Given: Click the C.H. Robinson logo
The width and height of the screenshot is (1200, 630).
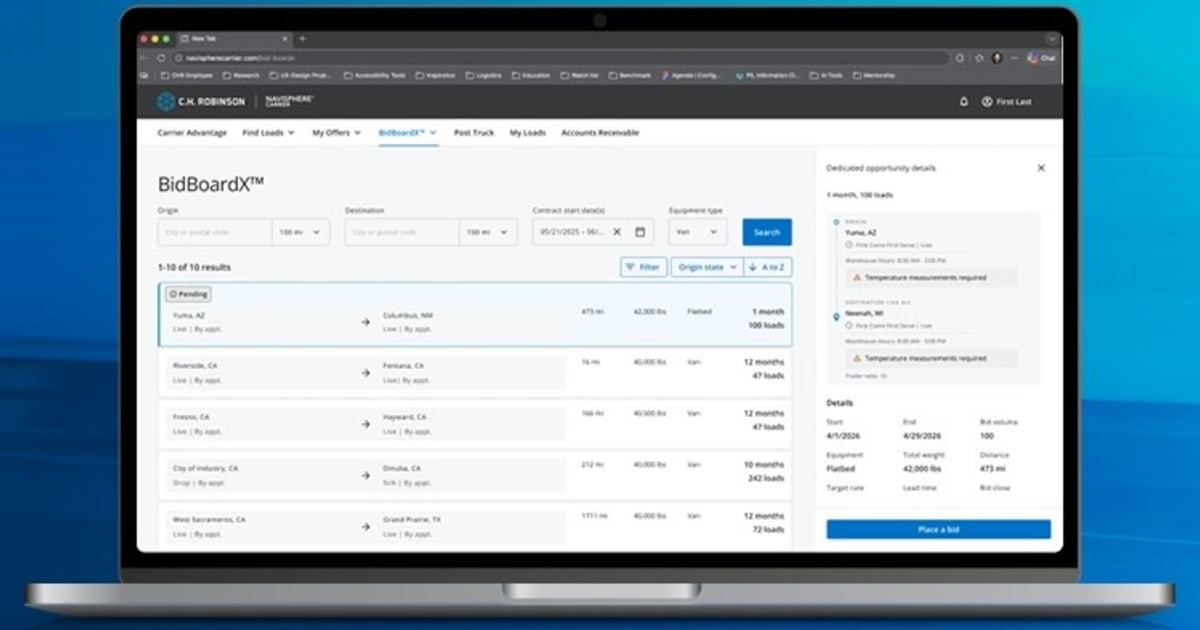Looking at the screenshot, I should (x=200, y=101).
